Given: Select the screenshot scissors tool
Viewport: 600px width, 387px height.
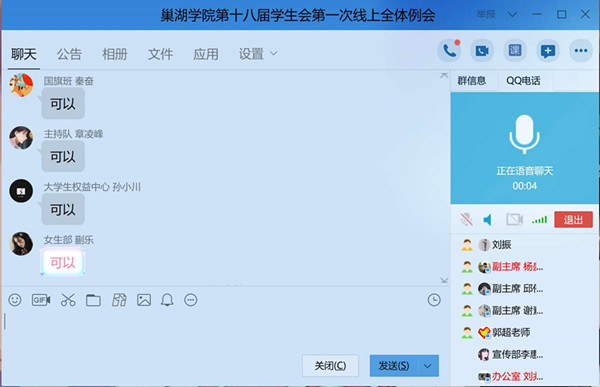Looking at the screenshot, I should coord(68,300).
